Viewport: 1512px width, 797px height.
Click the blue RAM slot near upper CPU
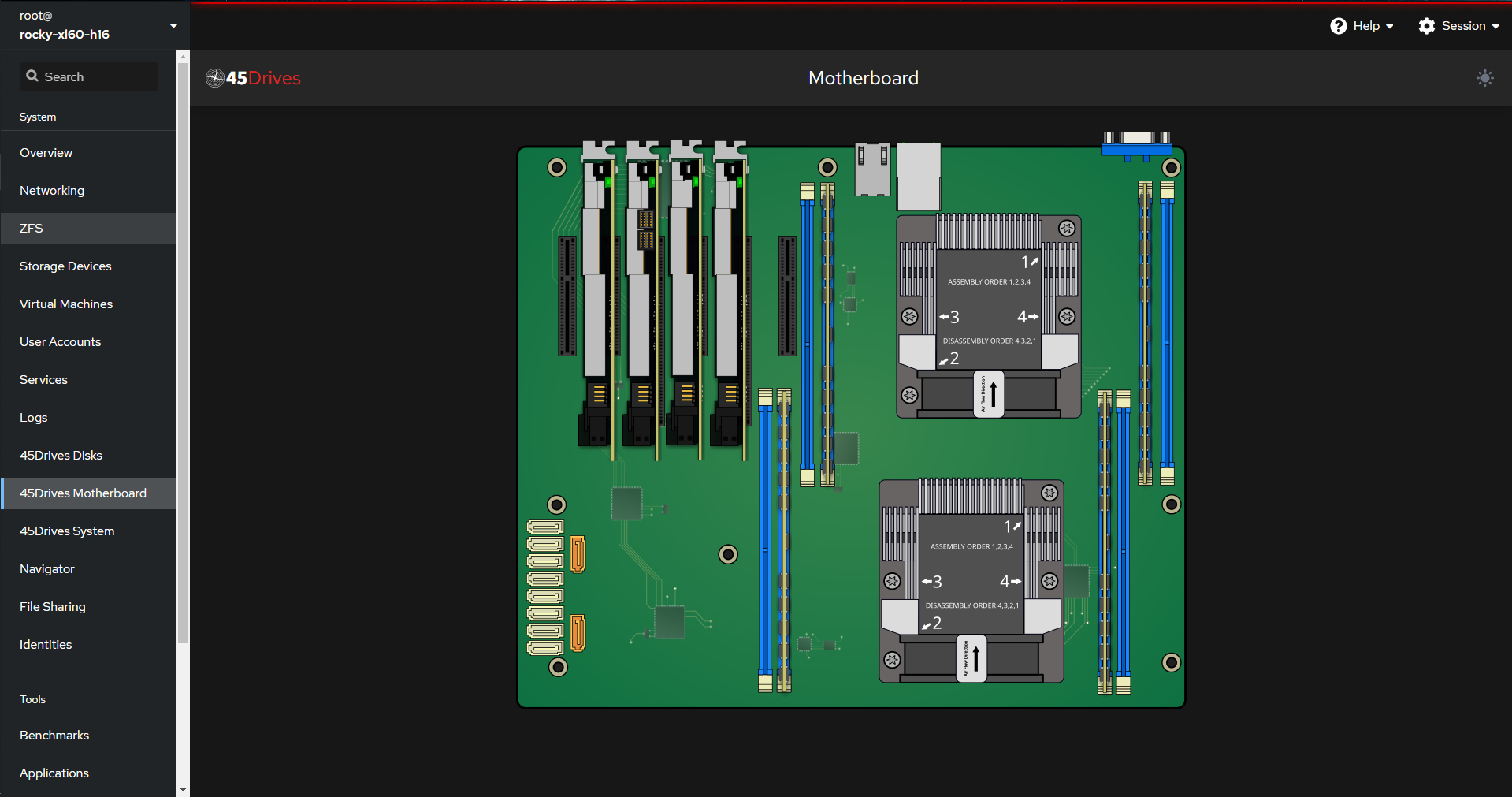tap(807, 335)
